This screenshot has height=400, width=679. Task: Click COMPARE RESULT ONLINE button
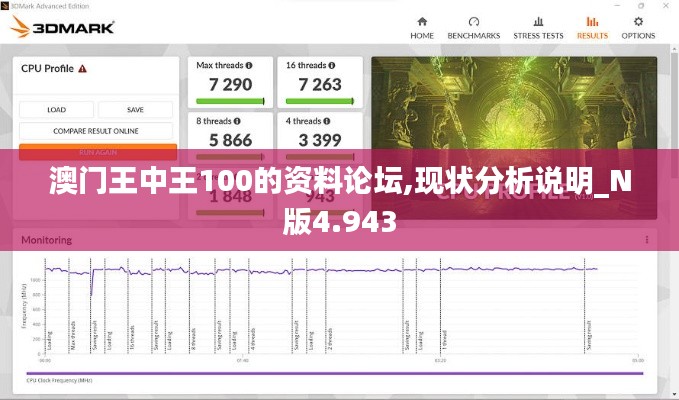(x=96, y=131)
